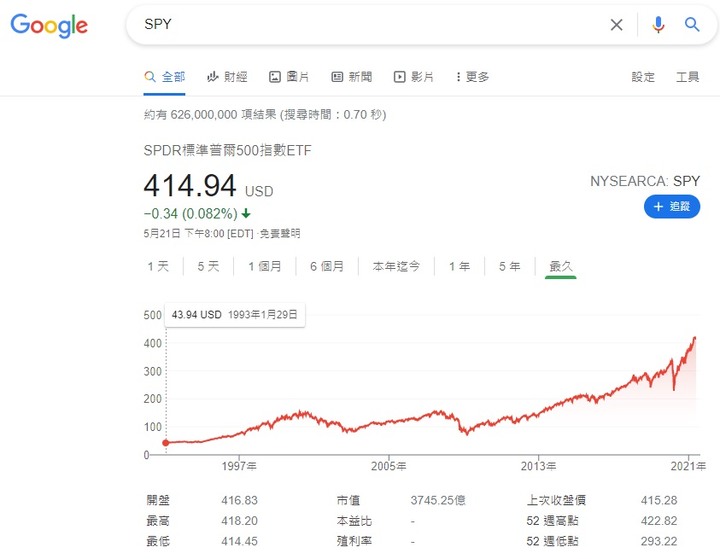Click the 開盤 value 416.83
The height and width of the screenshot is (559, 720).
click(x=239, y=500)
